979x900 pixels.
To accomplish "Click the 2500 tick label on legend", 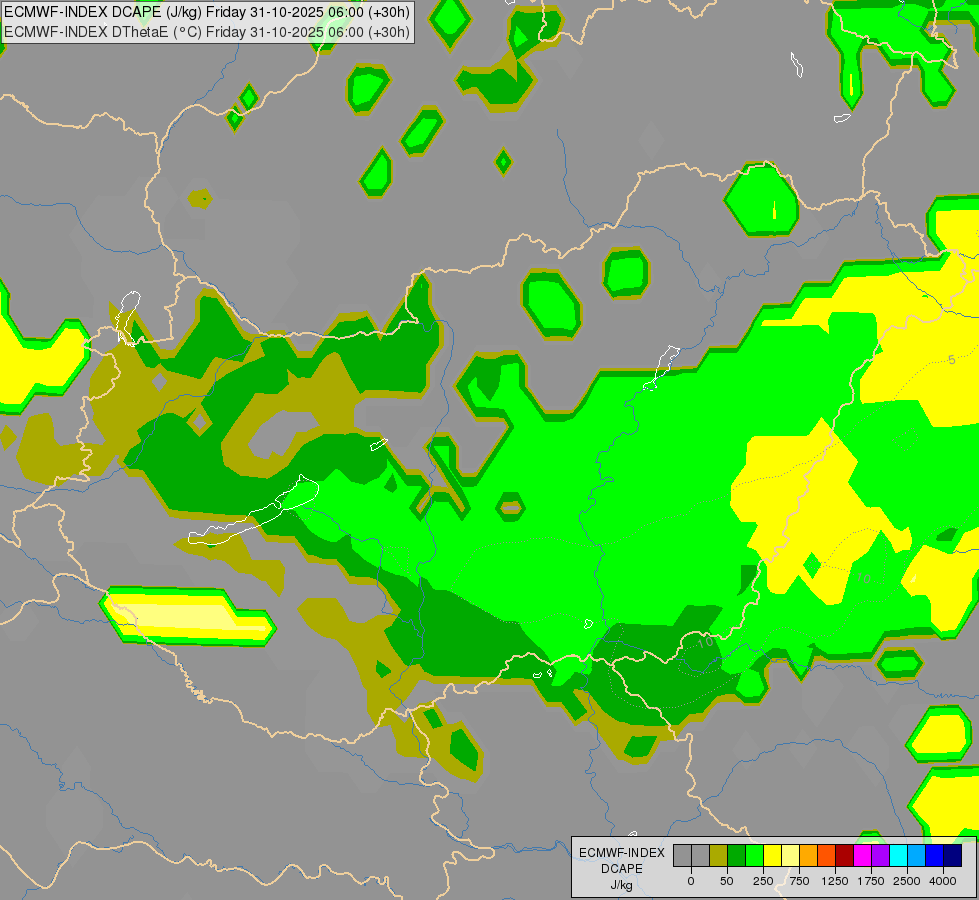I will [907, 881].
